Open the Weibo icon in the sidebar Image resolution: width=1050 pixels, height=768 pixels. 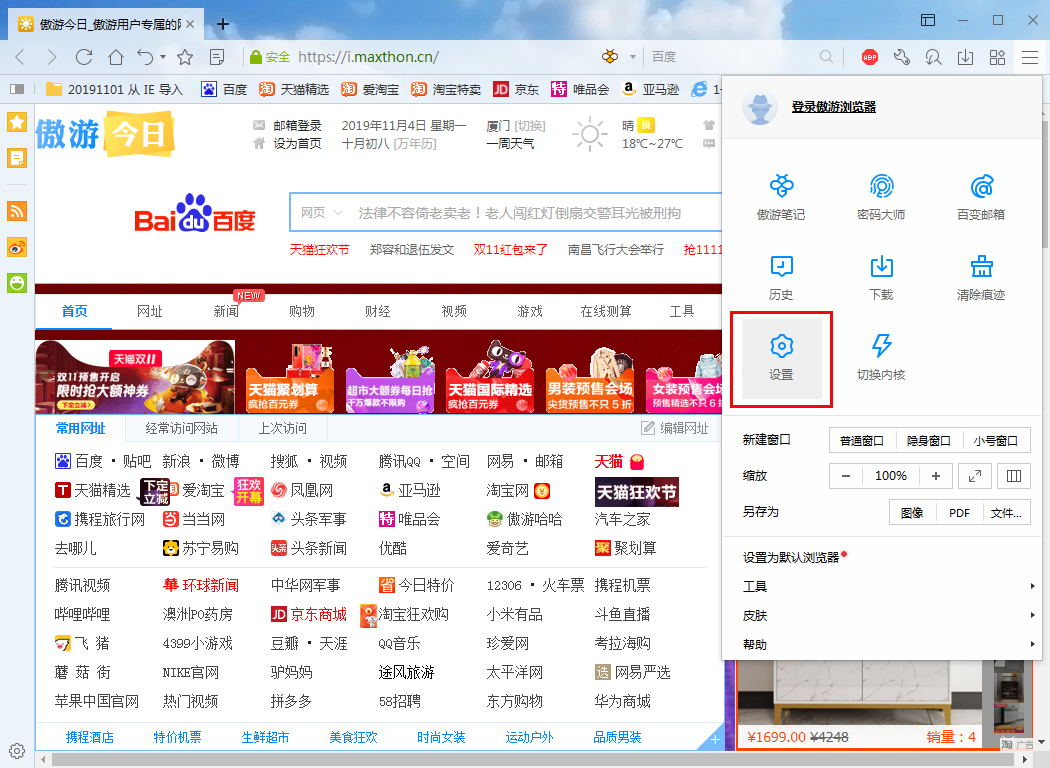point(16,247)
